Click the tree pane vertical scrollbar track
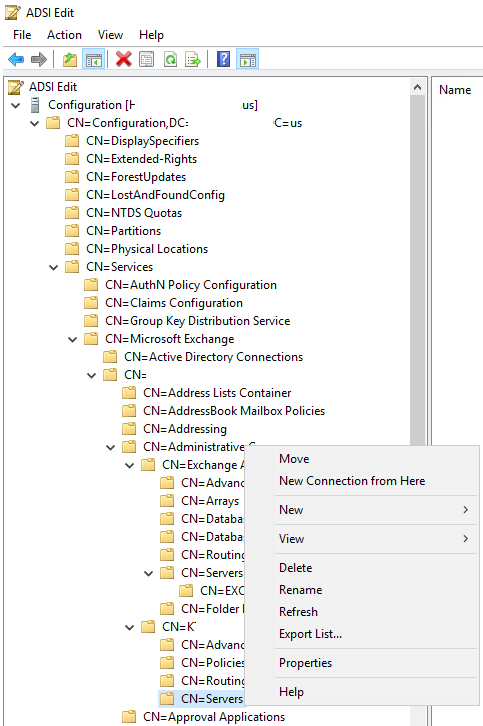The height and width of the screenshot is (726, 483). coord(417,269)
